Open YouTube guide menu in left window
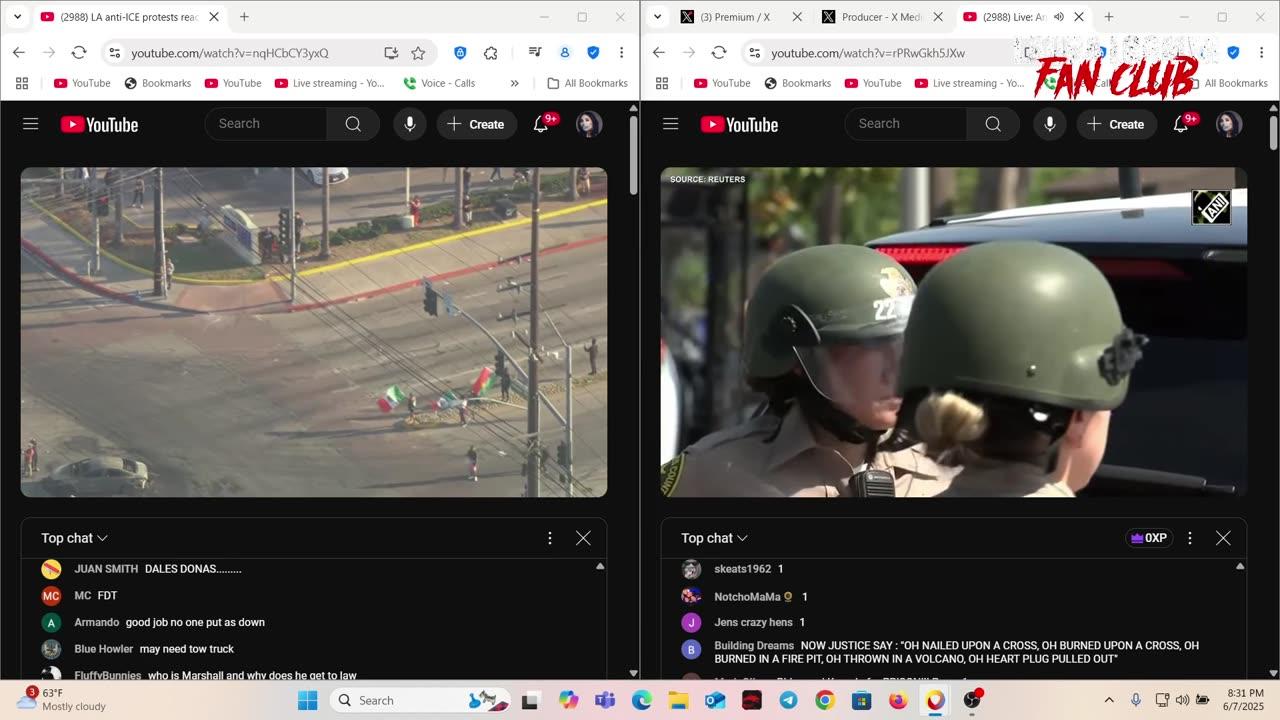 click(x=31, y=124)
